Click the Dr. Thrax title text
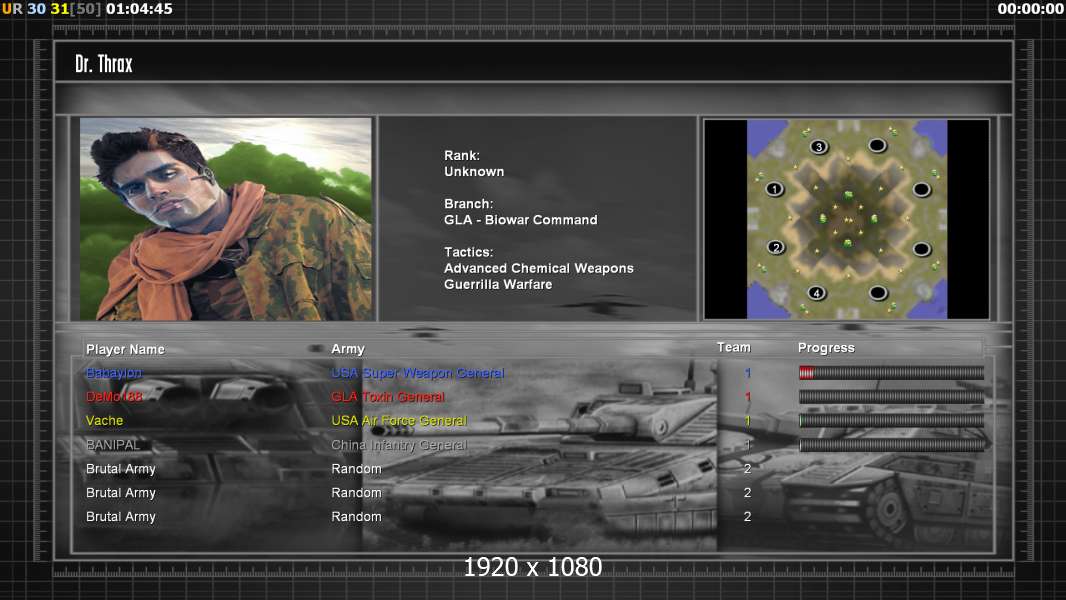Screen dimensions: 1066x600 [x=103, y=64]
